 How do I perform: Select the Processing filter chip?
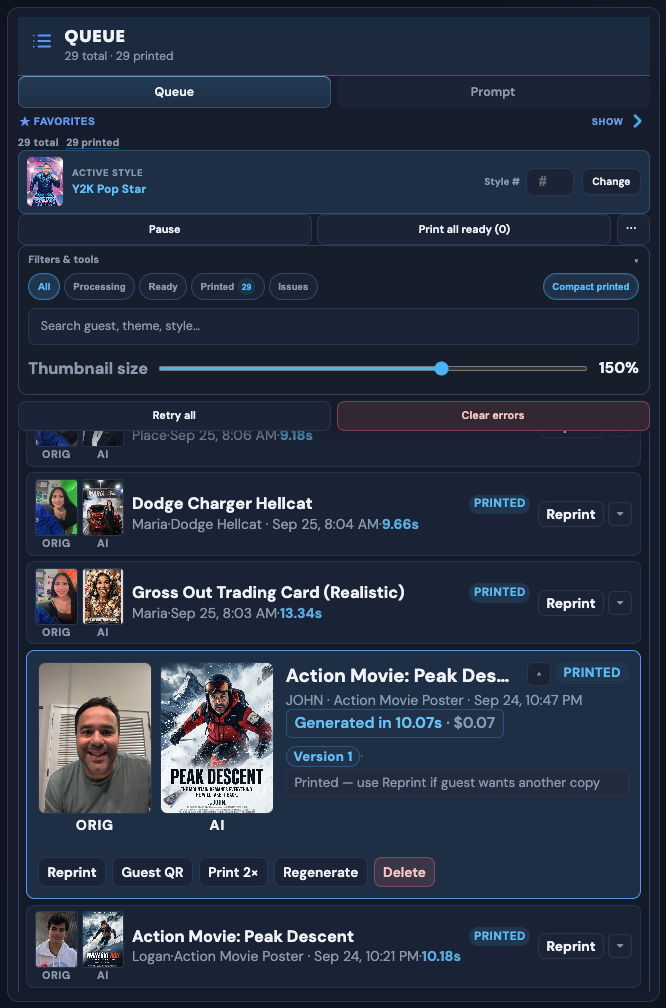coord(99,287)
